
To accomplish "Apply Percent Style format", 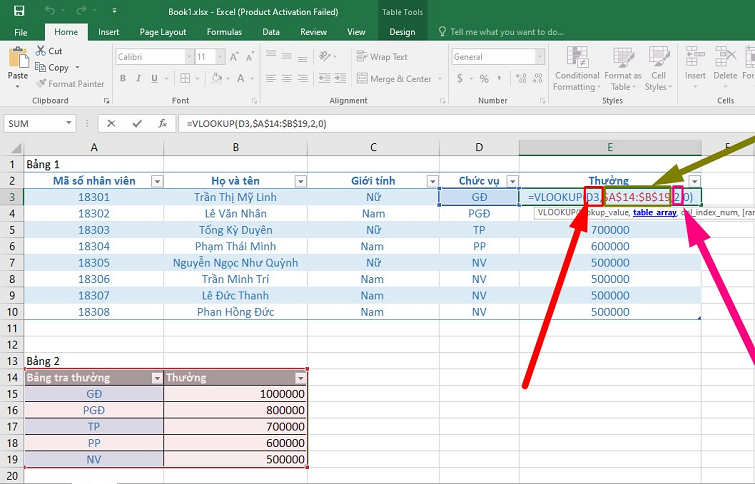I will [484, 78].
